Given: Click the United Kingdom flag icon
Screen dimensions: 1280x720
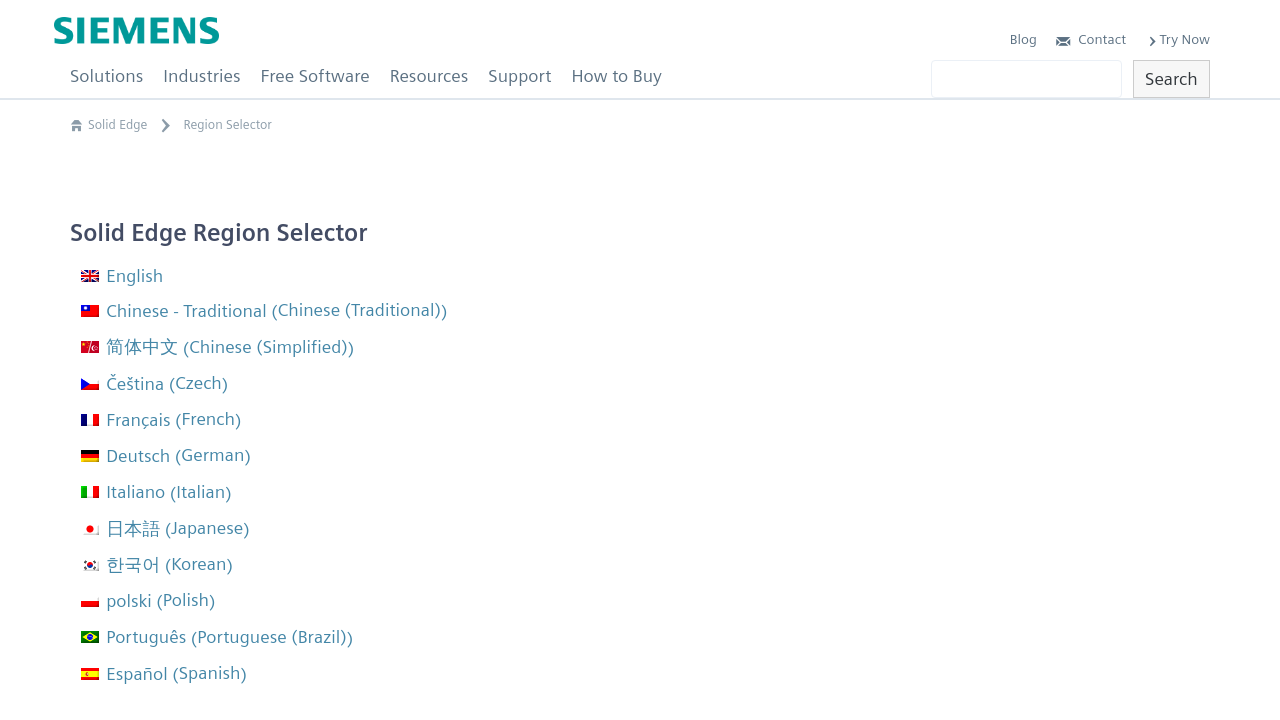Looking at the screenshot, I should (90, 276).
